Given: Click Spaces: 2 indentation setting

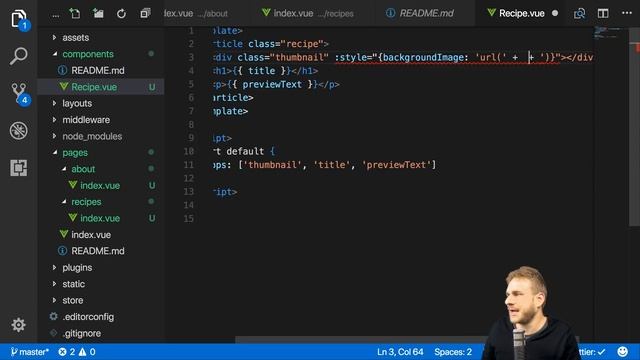Looking at the screenshot, I should 453,351.
